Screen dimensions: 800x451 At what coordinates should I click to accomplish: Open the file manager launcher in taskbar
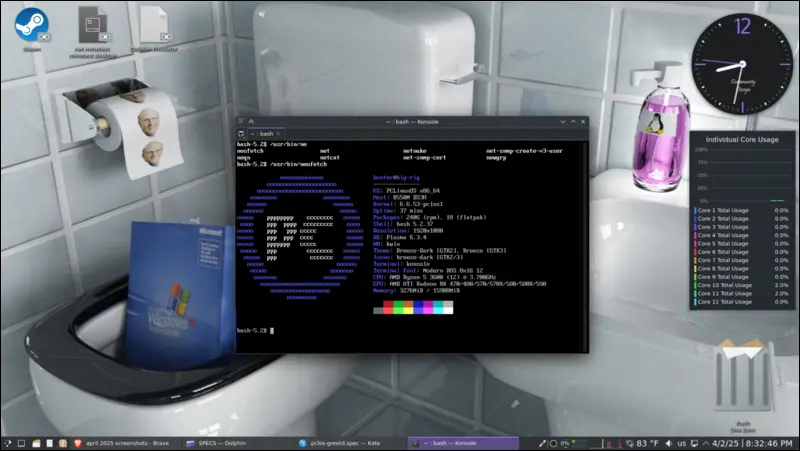point(36,443)
